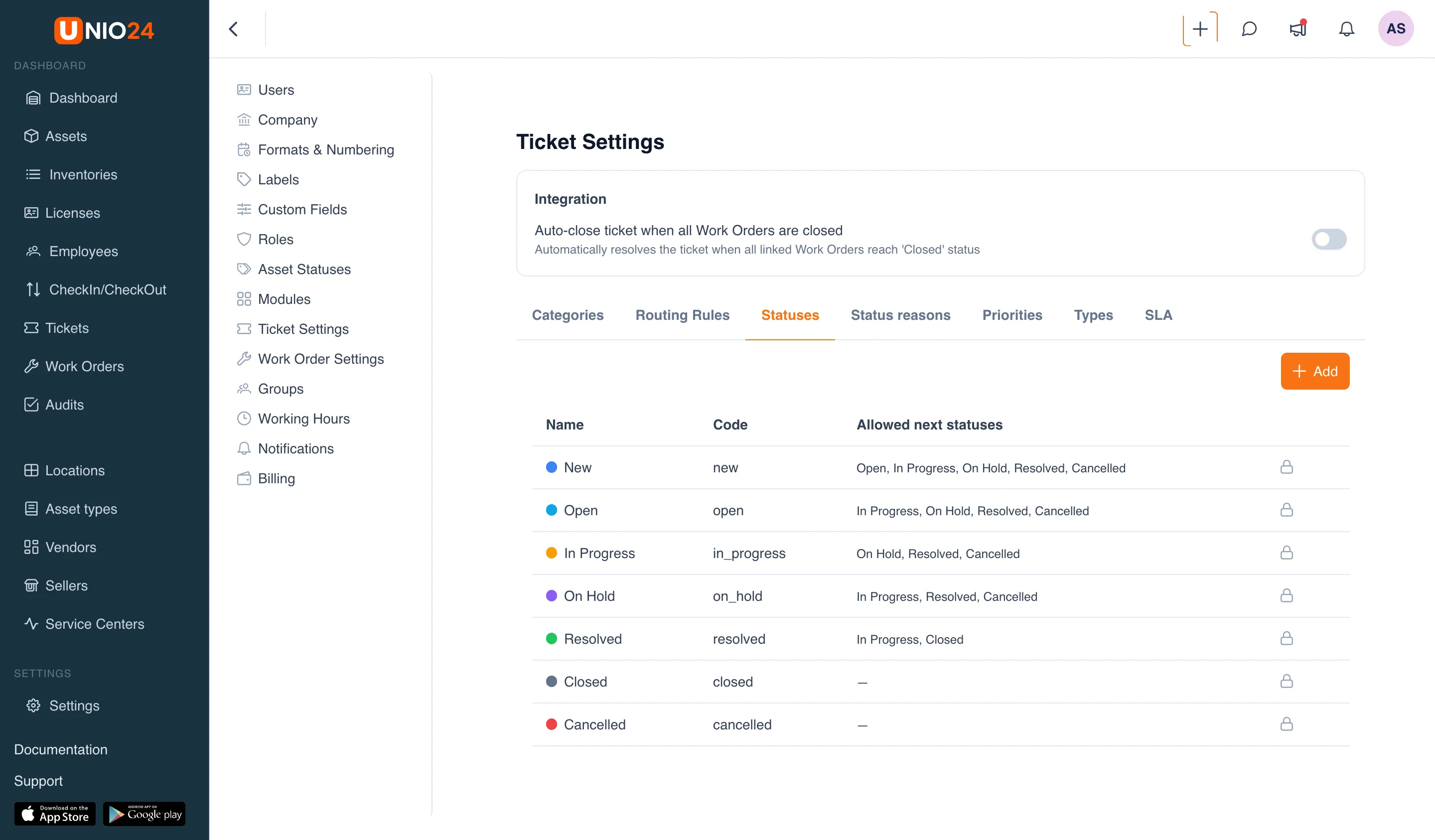The height and width of the screenshot is (840, 1435).
Task: Open the Types tab
Action: coord(1093,315)
